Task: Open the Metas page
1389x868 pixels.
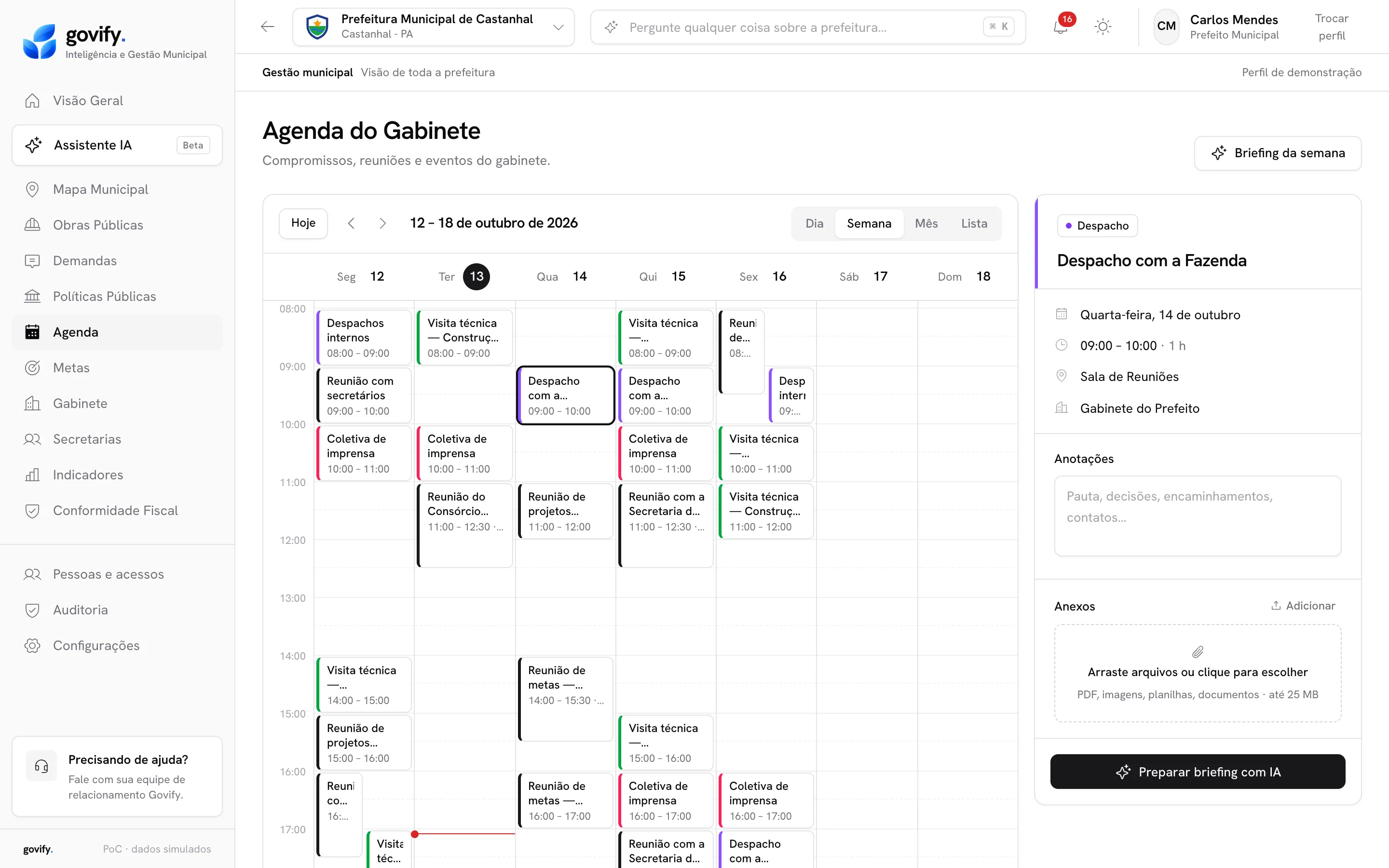Action: (117, 367)
